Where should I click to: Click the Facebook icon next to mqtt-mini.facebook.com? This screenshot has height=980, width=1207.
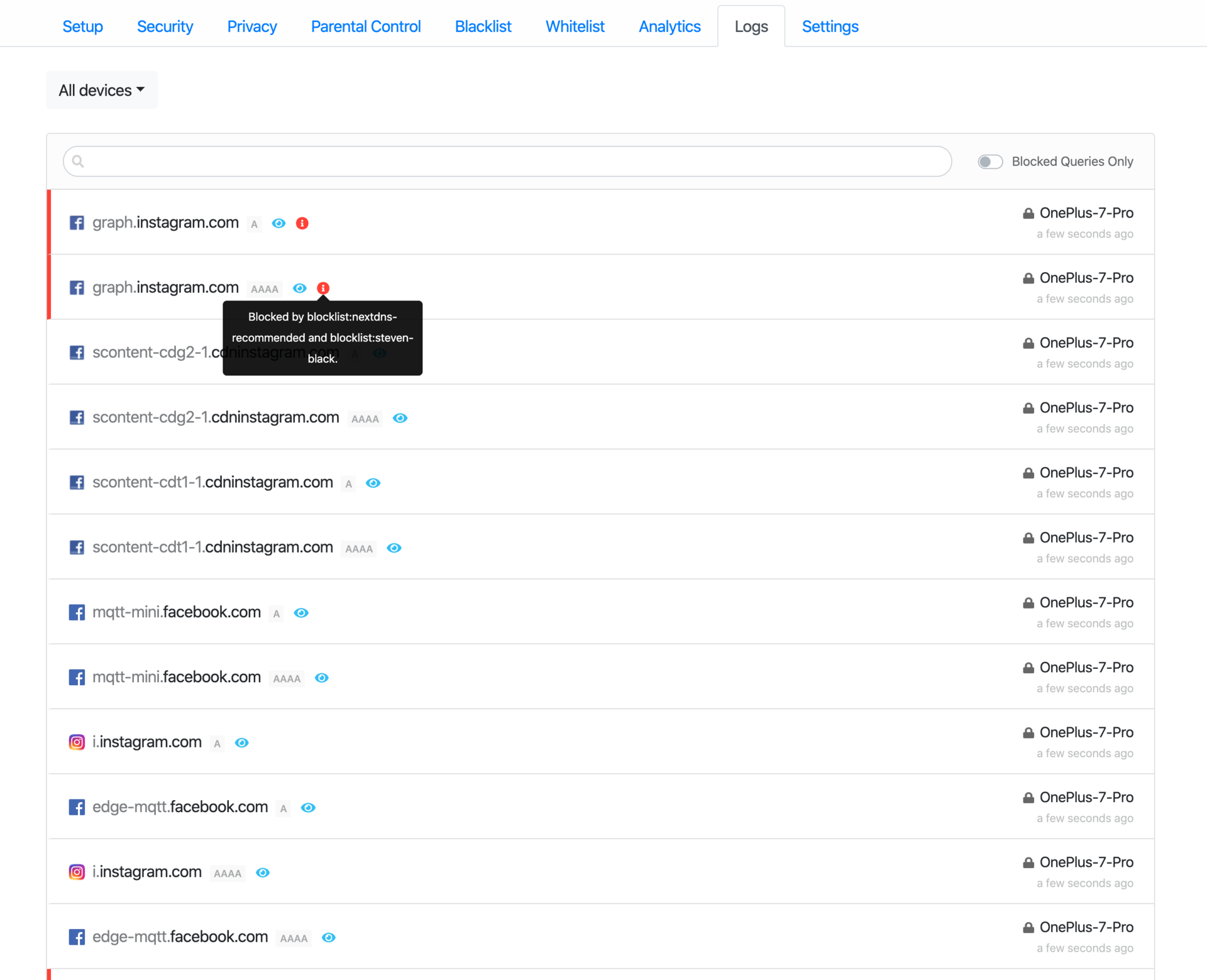tap(77, 612)
